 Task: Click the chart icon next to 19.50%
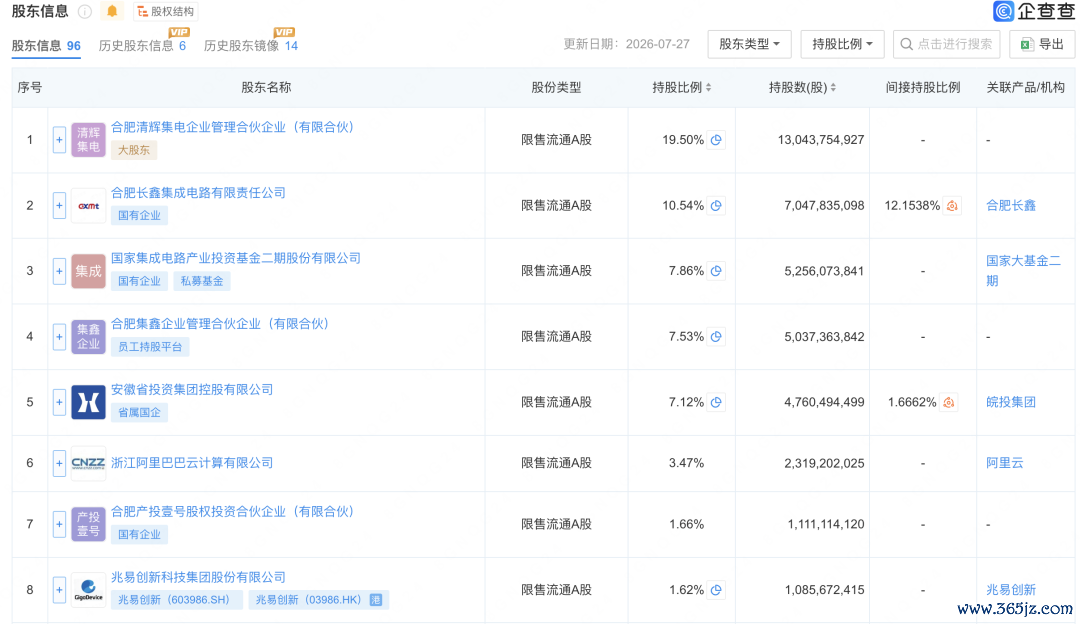pyautogui.click(x=716, y=140)
